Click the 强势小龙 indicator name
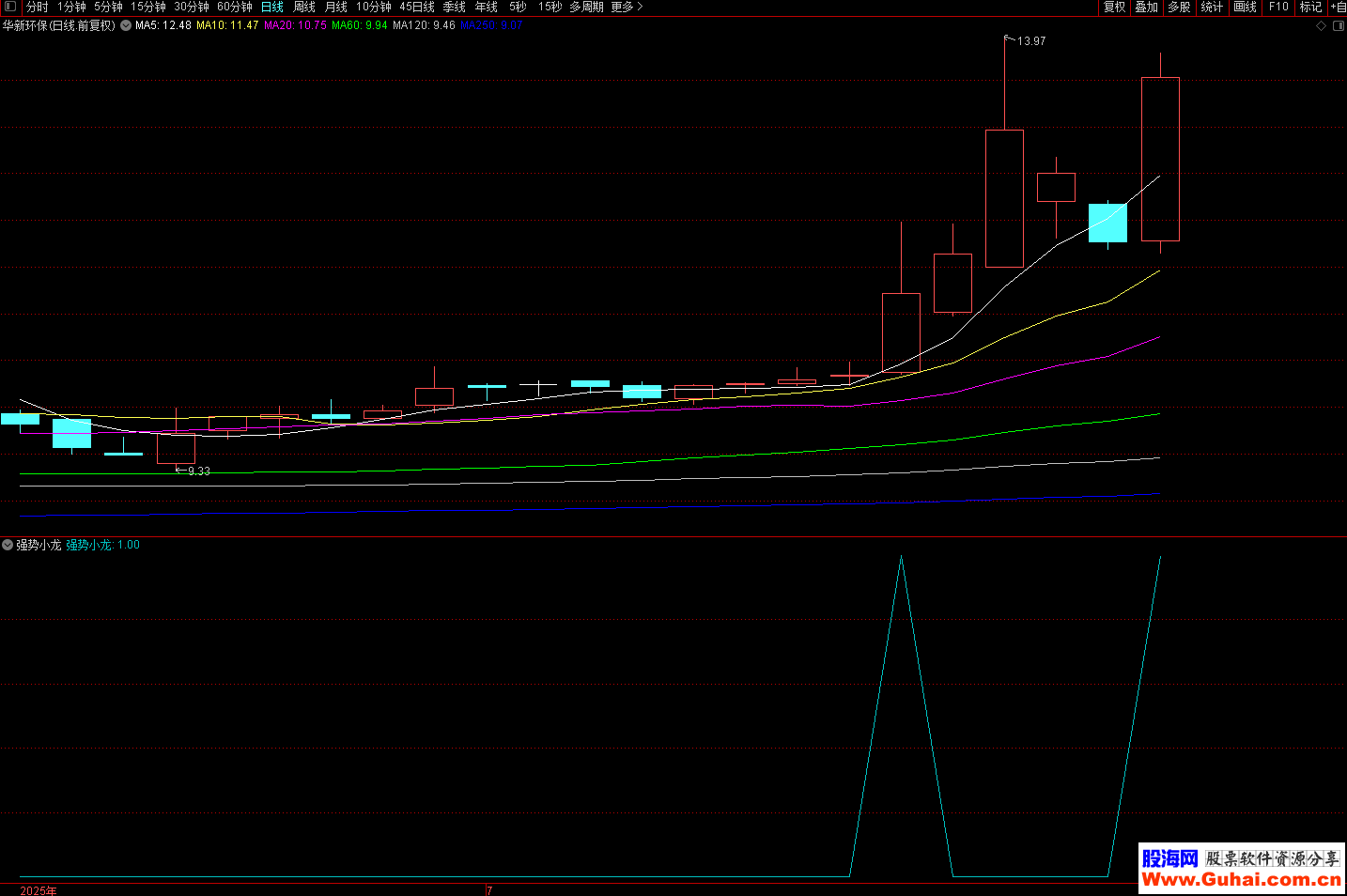 [x=39, y=545]
